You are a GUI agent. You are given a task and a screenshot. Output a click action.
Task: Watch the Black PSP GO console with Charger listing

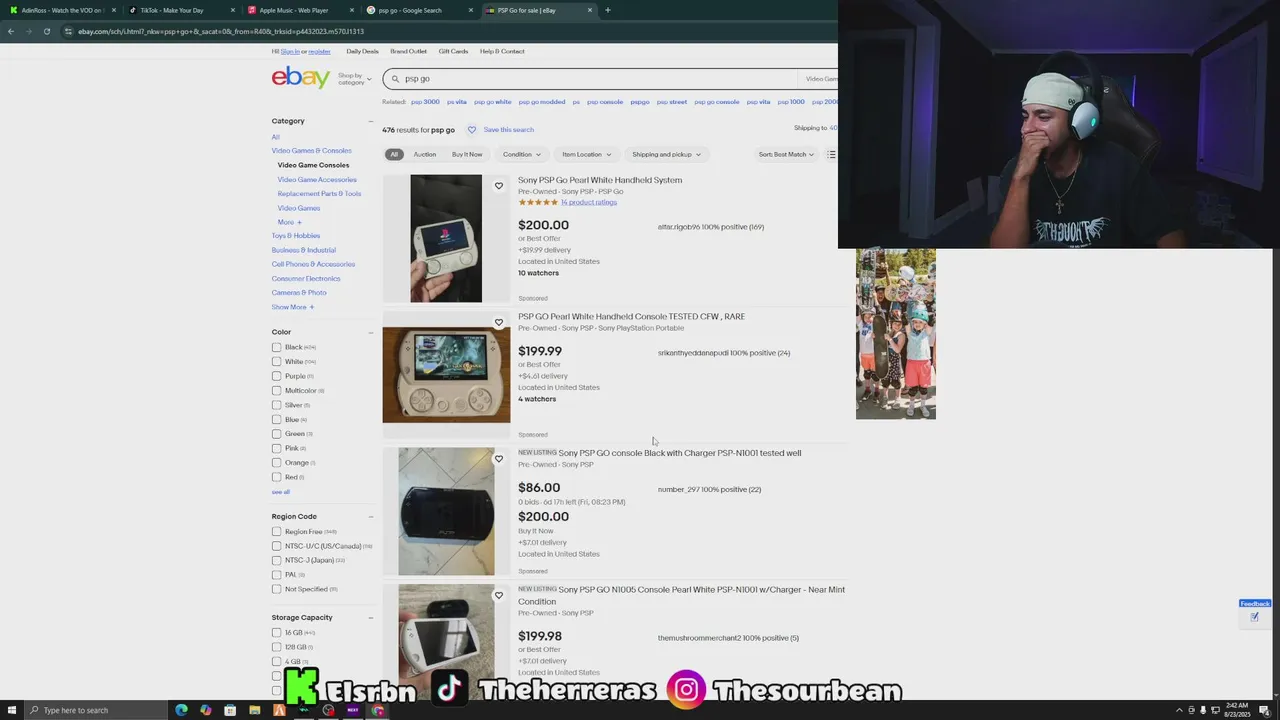(499, 459)
